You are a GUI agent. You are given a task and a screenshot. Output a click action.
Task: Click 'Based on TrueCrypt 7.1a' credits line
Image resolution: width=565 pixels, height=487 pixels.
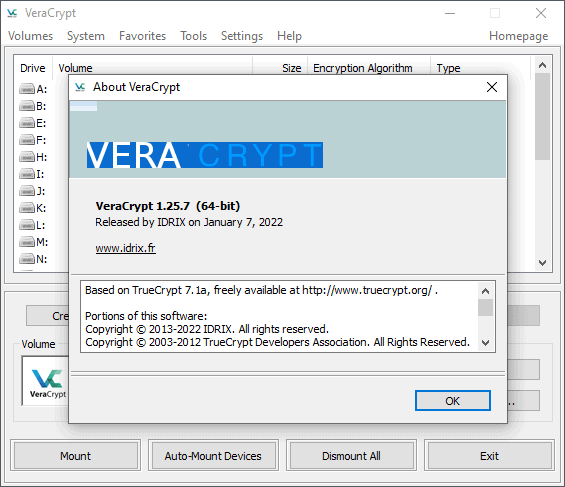coord(262,290)
